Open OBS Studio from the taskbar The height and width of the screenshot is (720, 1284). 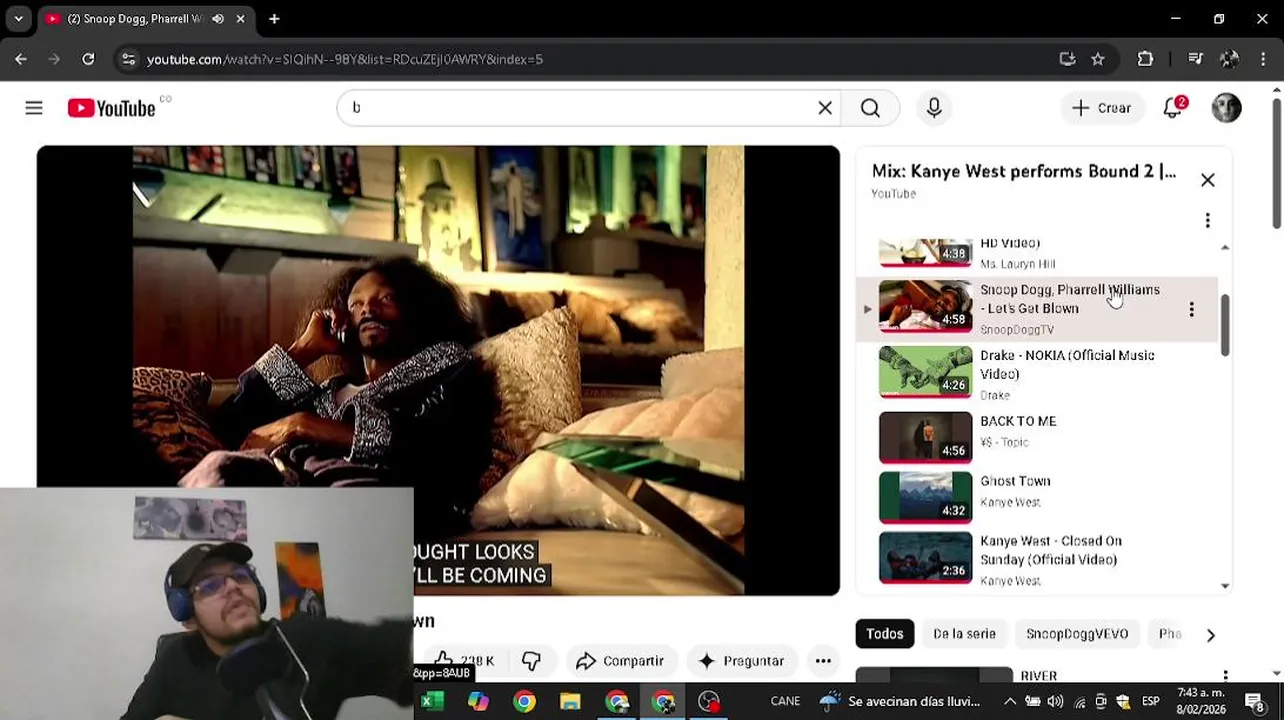709,701
